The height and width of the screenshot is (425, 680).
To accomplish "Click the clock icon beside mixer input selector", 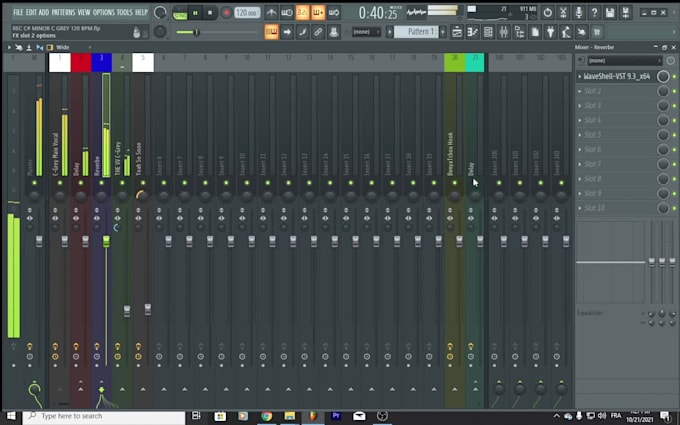I will pos(670,61).
